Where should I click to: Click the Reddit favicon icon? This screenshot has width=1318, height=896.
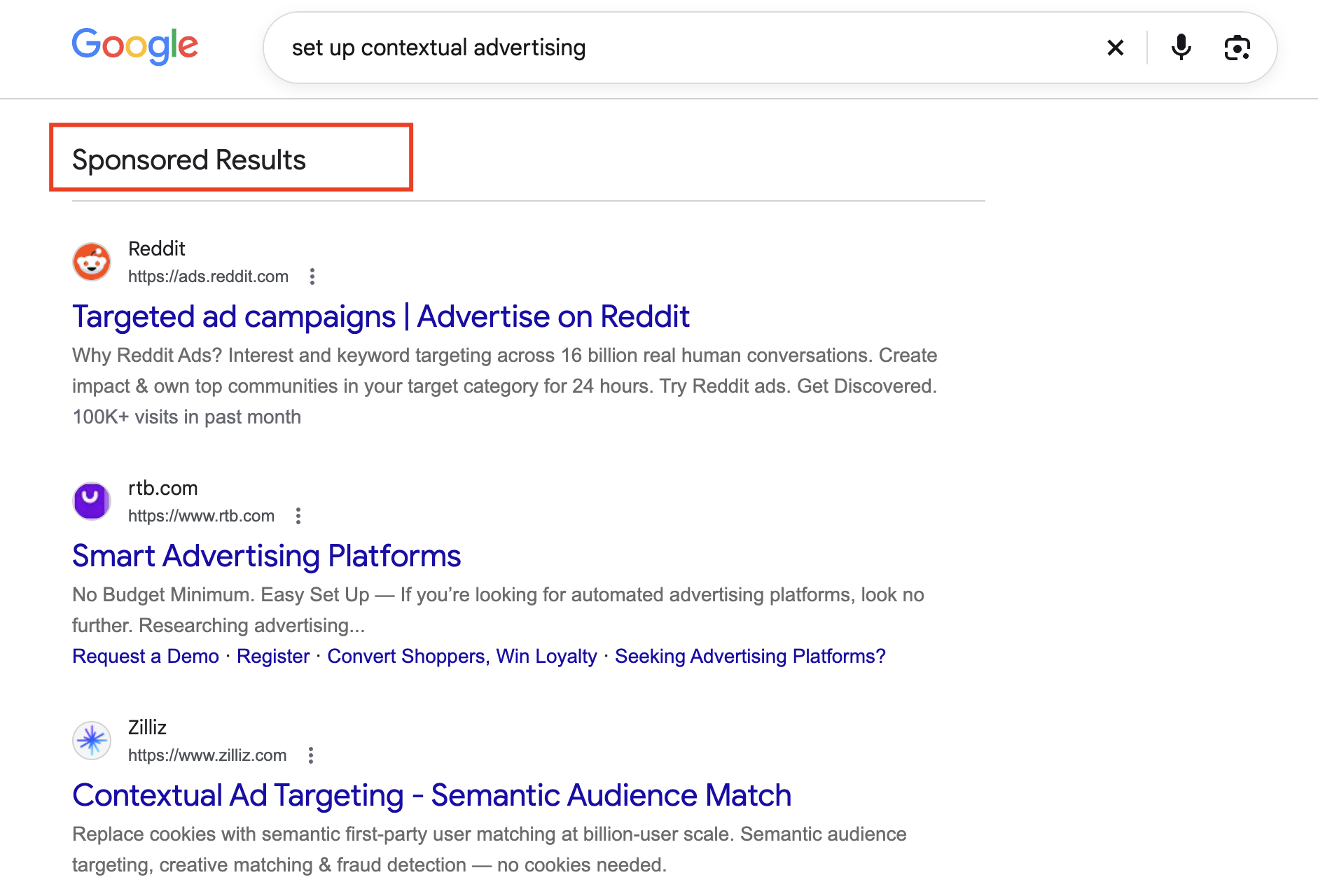[x=92, y=262]
